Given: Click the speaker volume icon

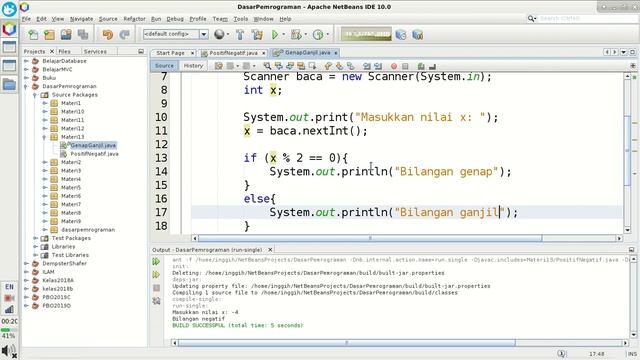Looking at the screenshot, I should (9, 351).
